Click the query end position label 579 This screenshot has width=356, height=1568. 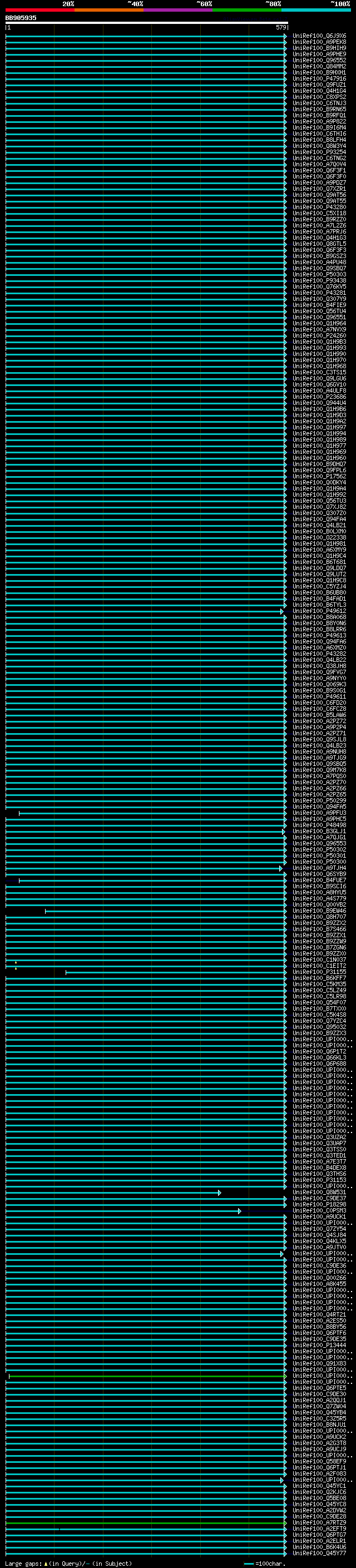pos(280,27)
